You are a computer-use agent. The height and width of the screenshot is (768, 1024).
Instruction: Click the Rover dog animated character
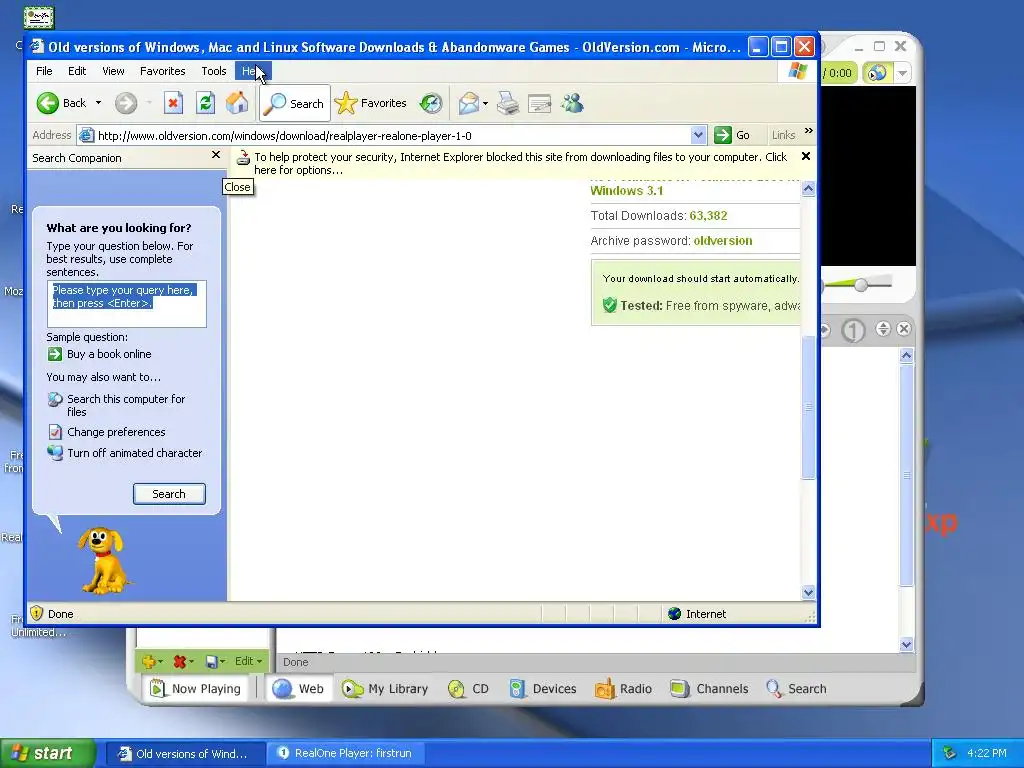click(x=102, y=560)
